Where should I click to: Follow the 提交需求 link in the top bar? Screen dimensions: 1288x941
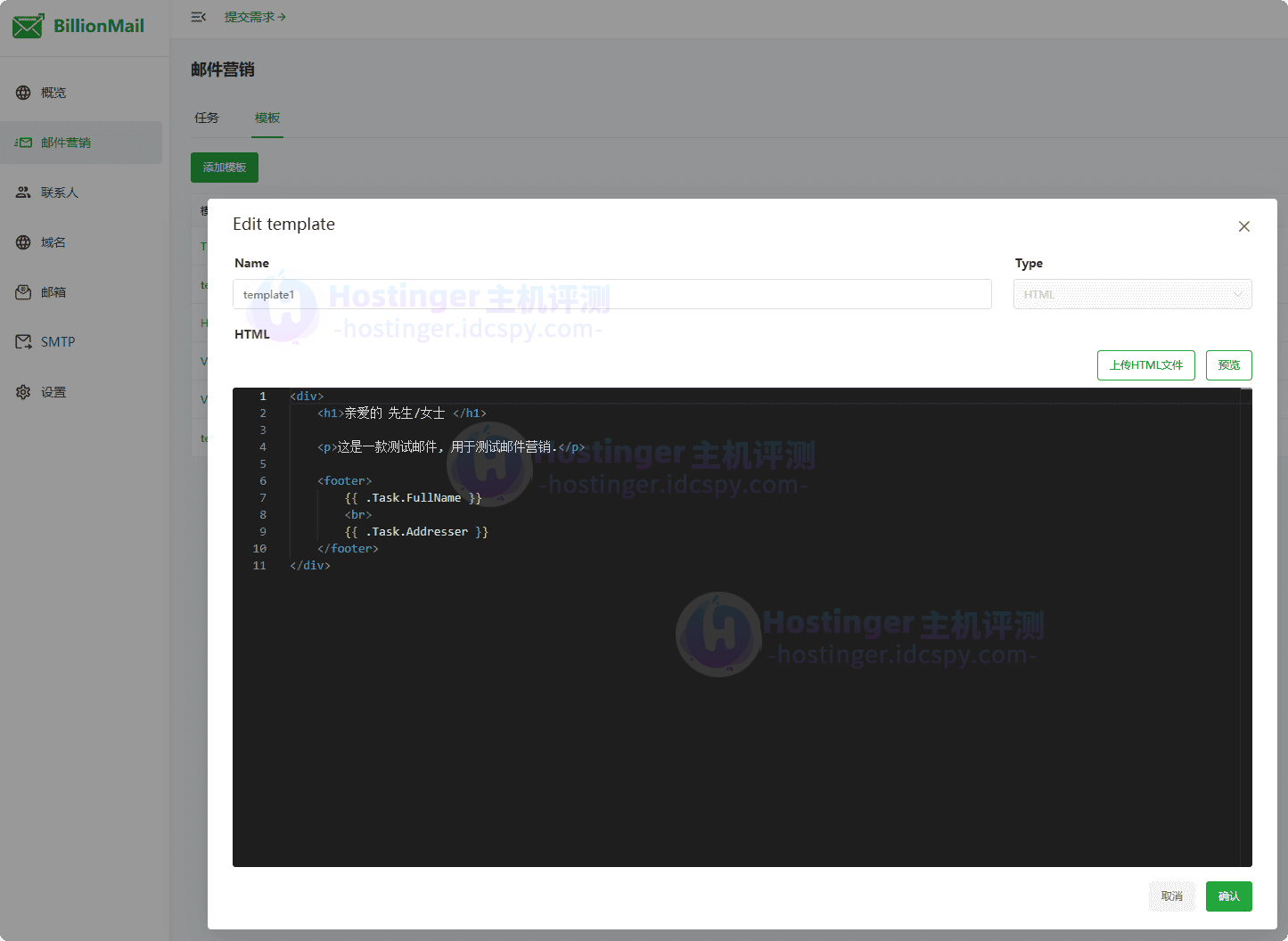pos(256,16)
